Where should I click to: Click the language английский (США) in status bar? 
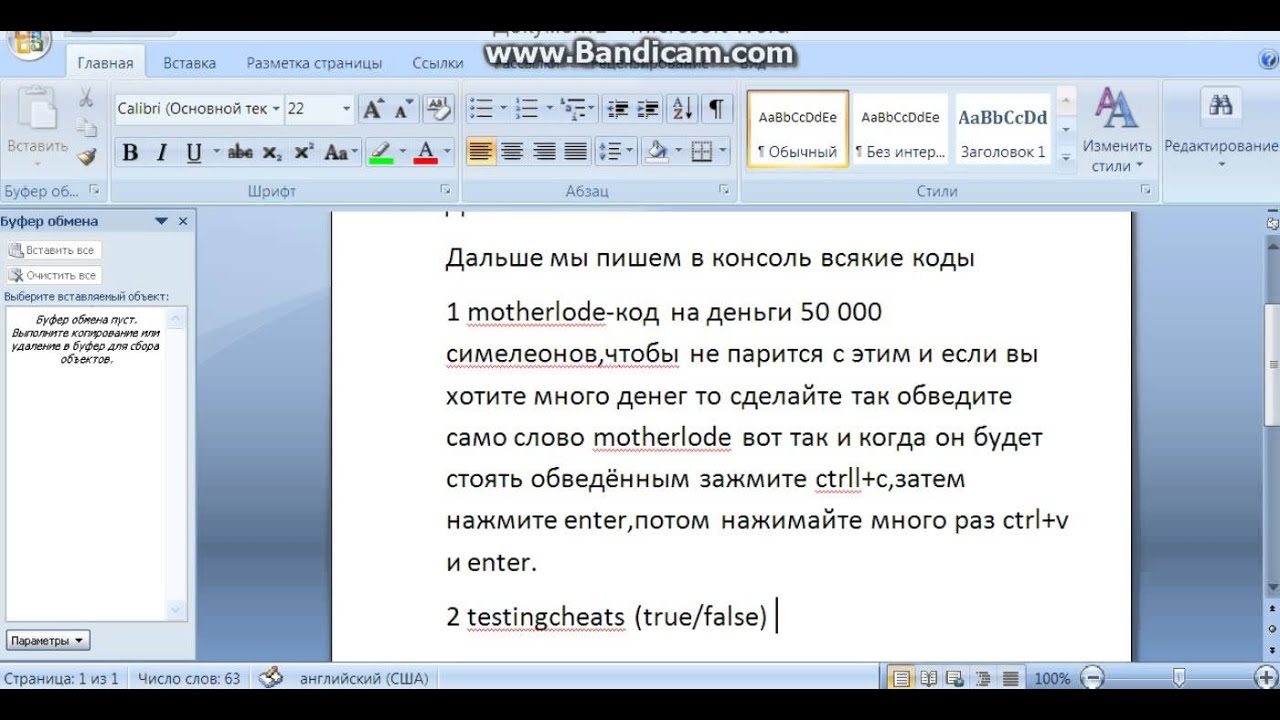(x=363, y=678)
